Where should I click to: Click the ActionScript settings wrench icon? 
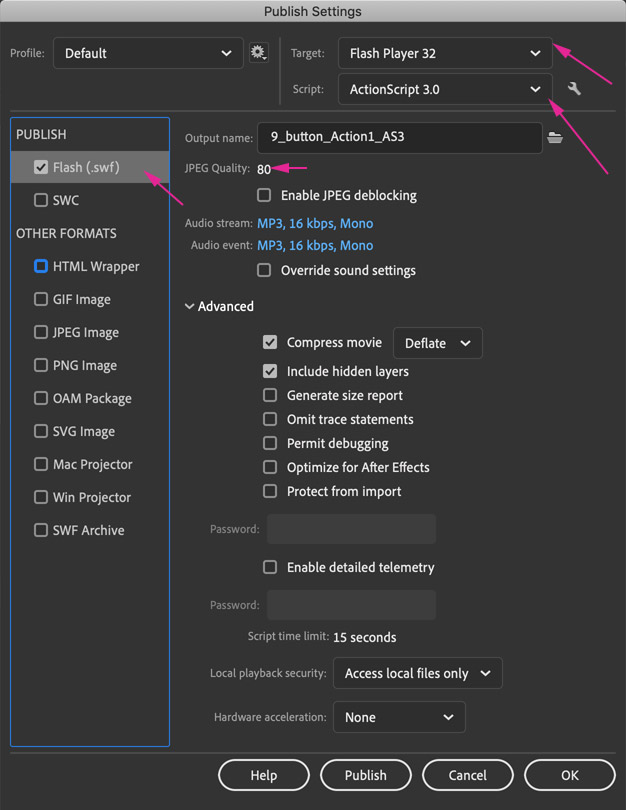pyautogui.click(x=574, y=89)
